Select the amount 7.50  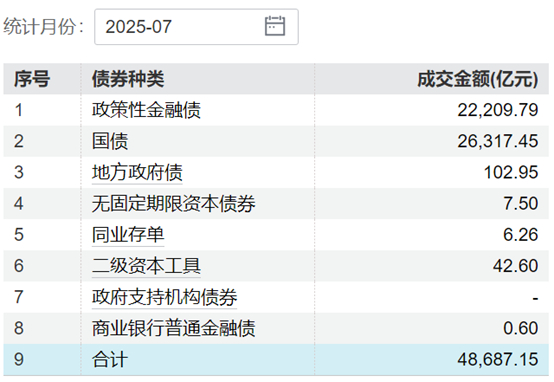coord(521,204)
